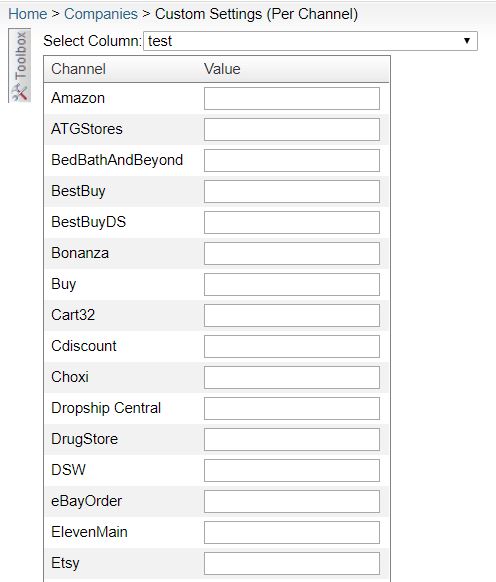Open the Toolbox side panel icon
This screenshot has height=582, width=496.
coord(20,66)
